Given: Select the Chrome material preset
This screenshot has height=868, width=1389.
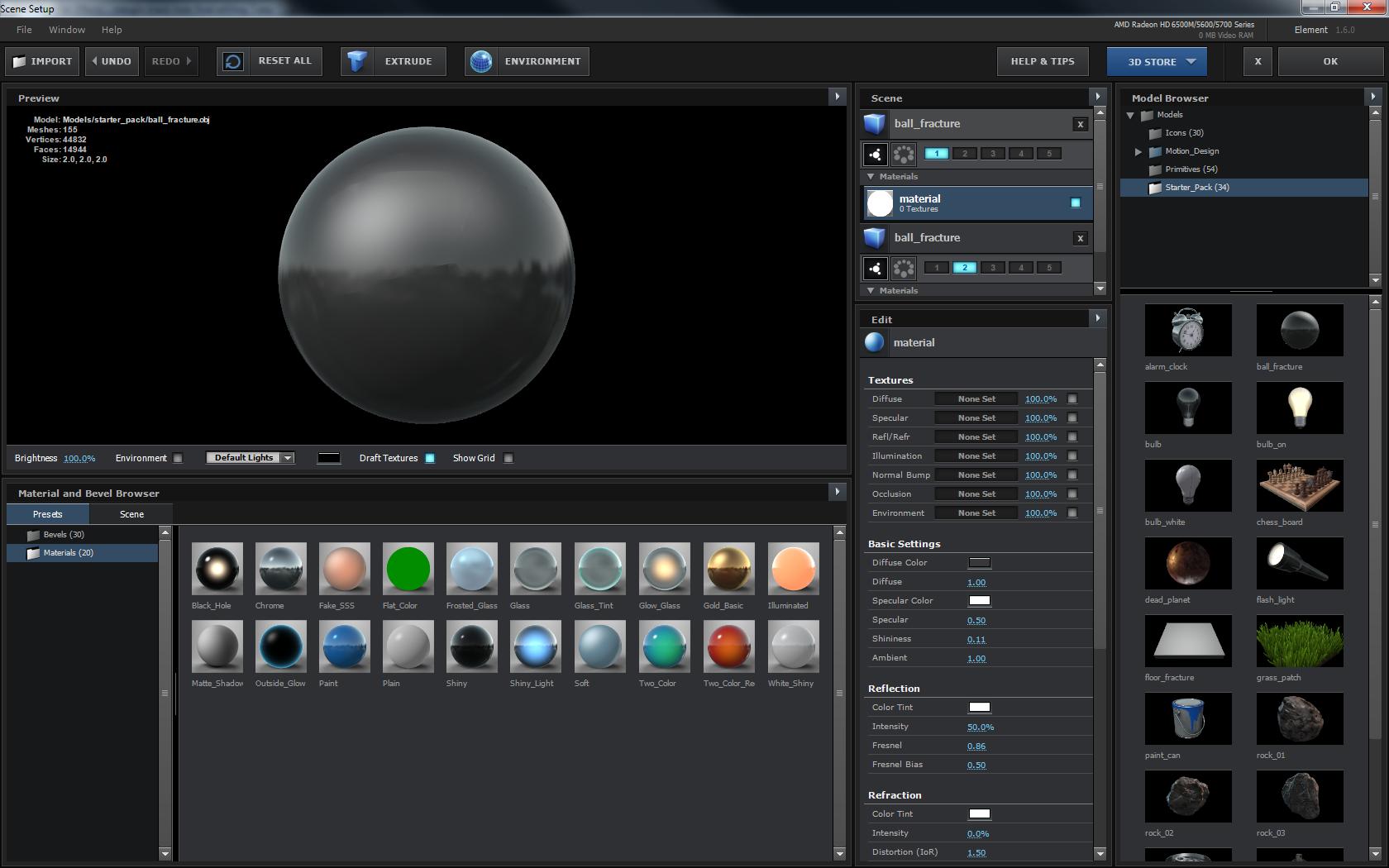Looking at the screenshot, I should (281, 569).
